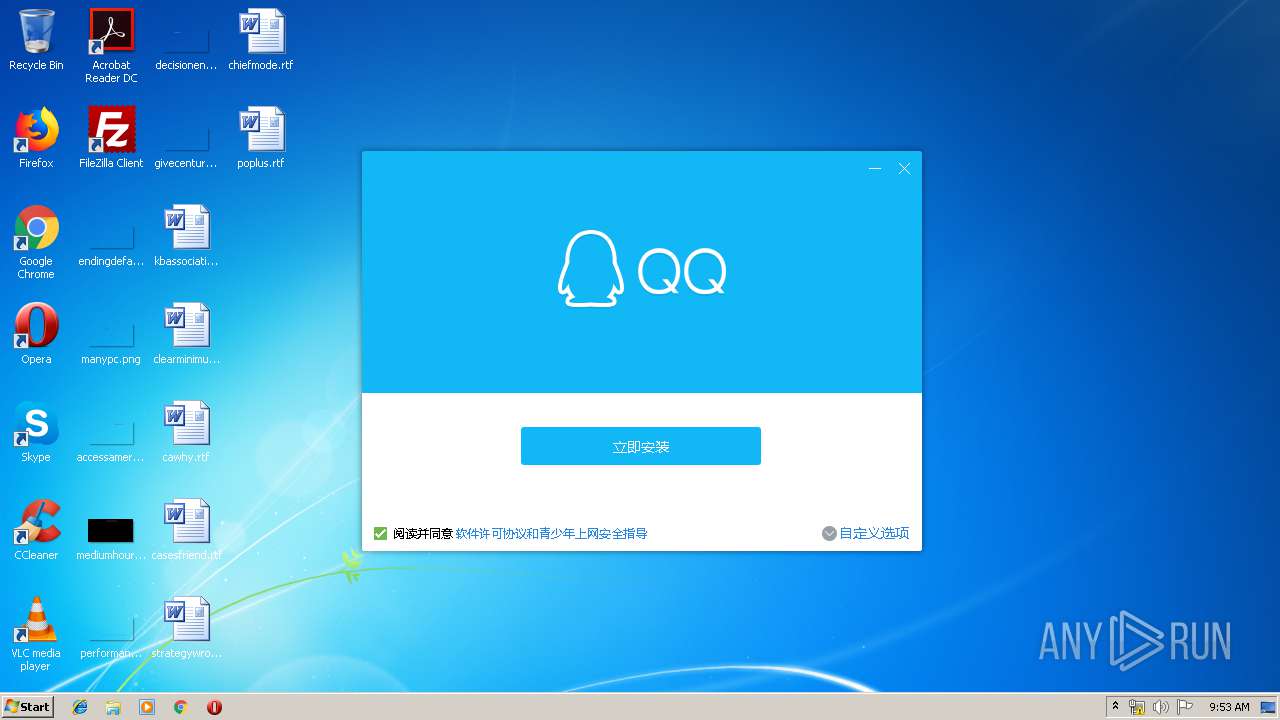Open the Action Center flag icon
Viewport: 1280px width, 720px height.
click(x=1184, y=707)
